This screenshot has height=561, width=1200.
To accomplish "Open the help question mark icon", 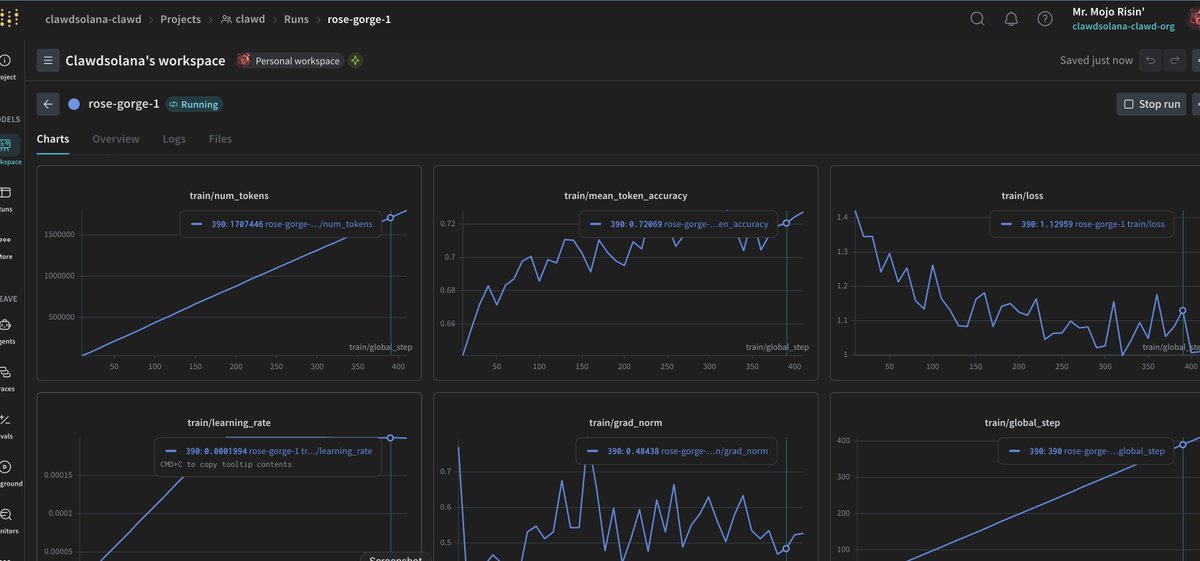I will (x=1045, y=19).
